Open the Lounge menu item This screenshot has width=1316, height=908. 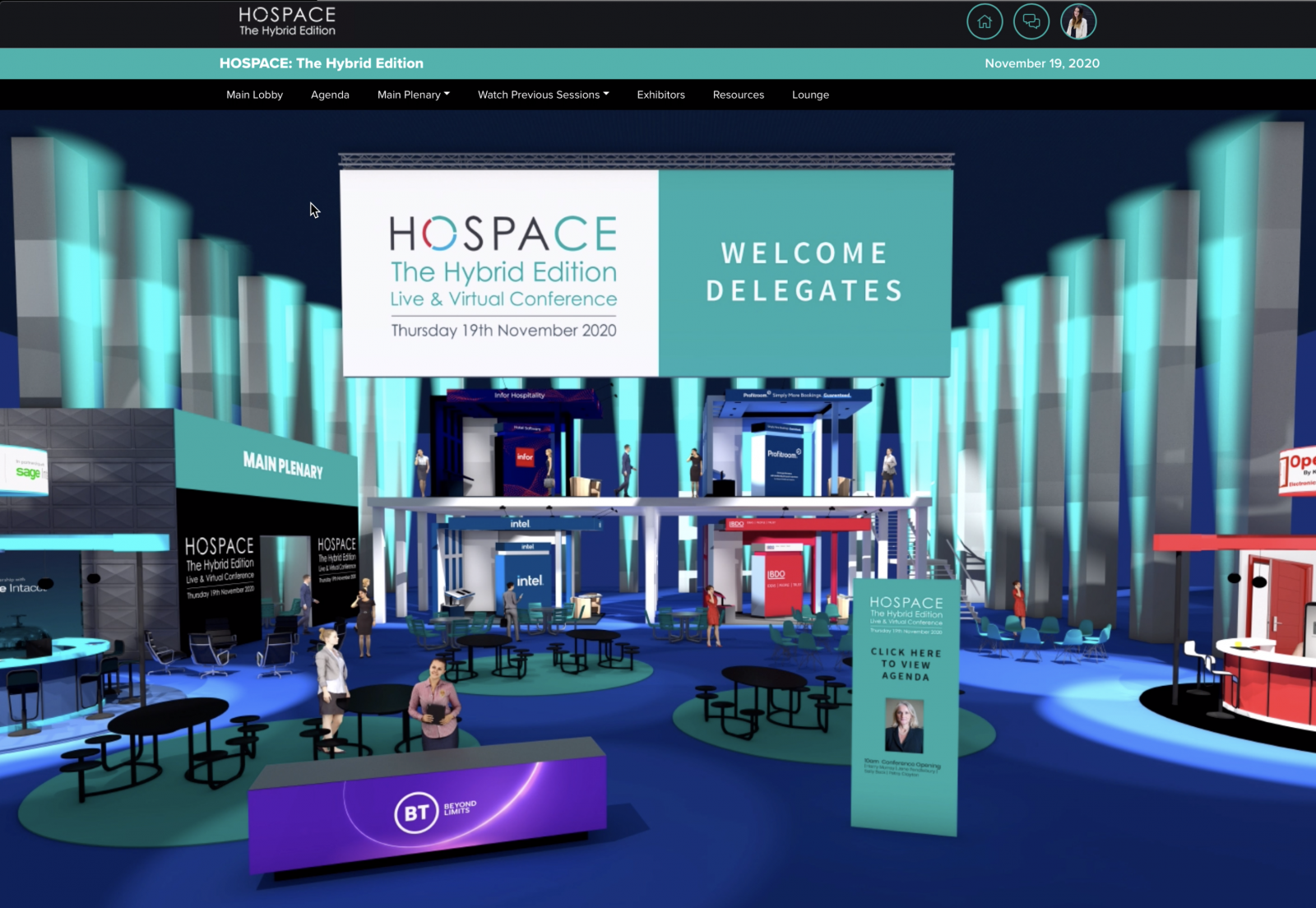coord(810,95)
